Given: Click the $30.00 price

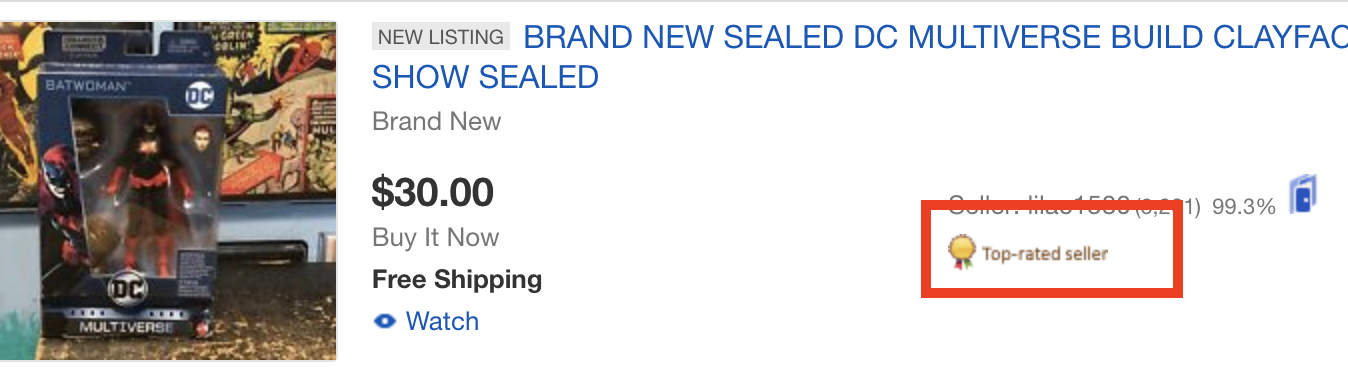Looking at the screenshot, I should pos(432,192).
